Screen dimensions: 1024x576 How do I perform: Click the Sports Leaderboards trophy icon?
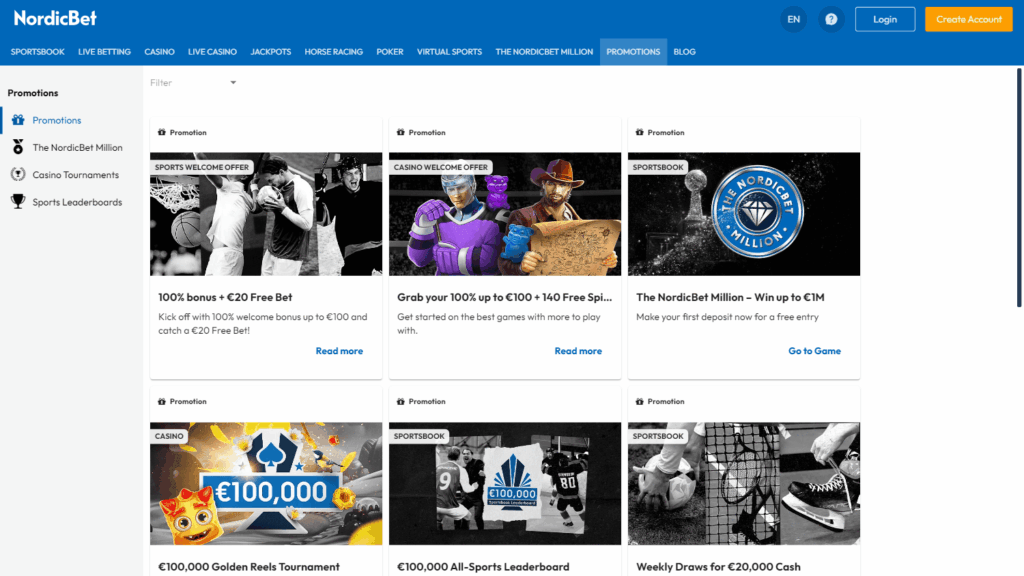tap(18, 202)
